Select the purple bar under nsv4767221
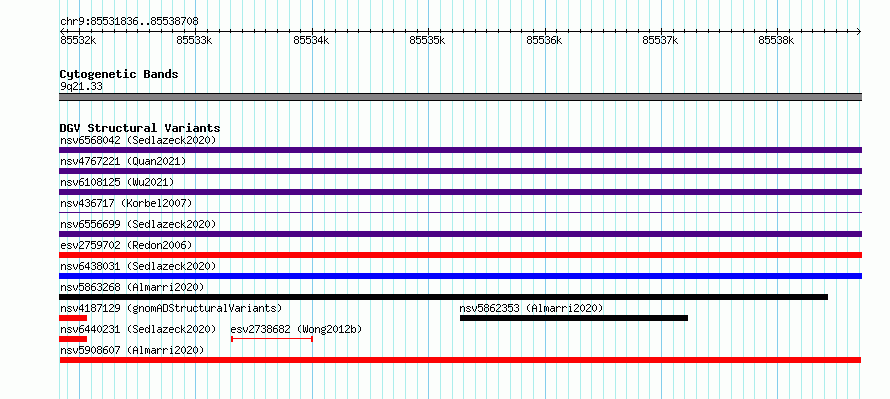Viewport: 890px width, 399px height. (x=460, y=171)
